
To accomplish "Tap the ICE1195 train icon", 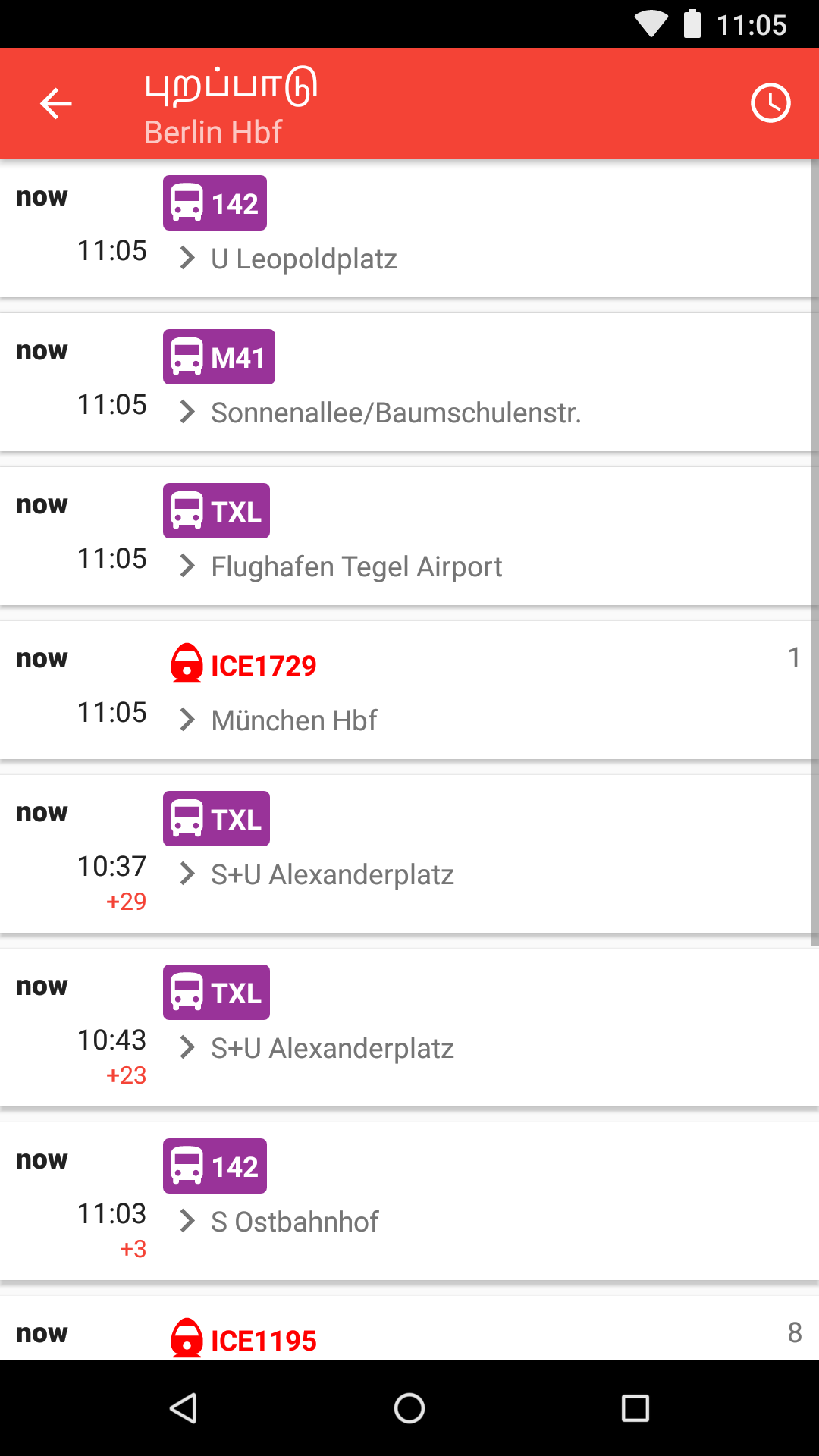I will pos(187,1339).
